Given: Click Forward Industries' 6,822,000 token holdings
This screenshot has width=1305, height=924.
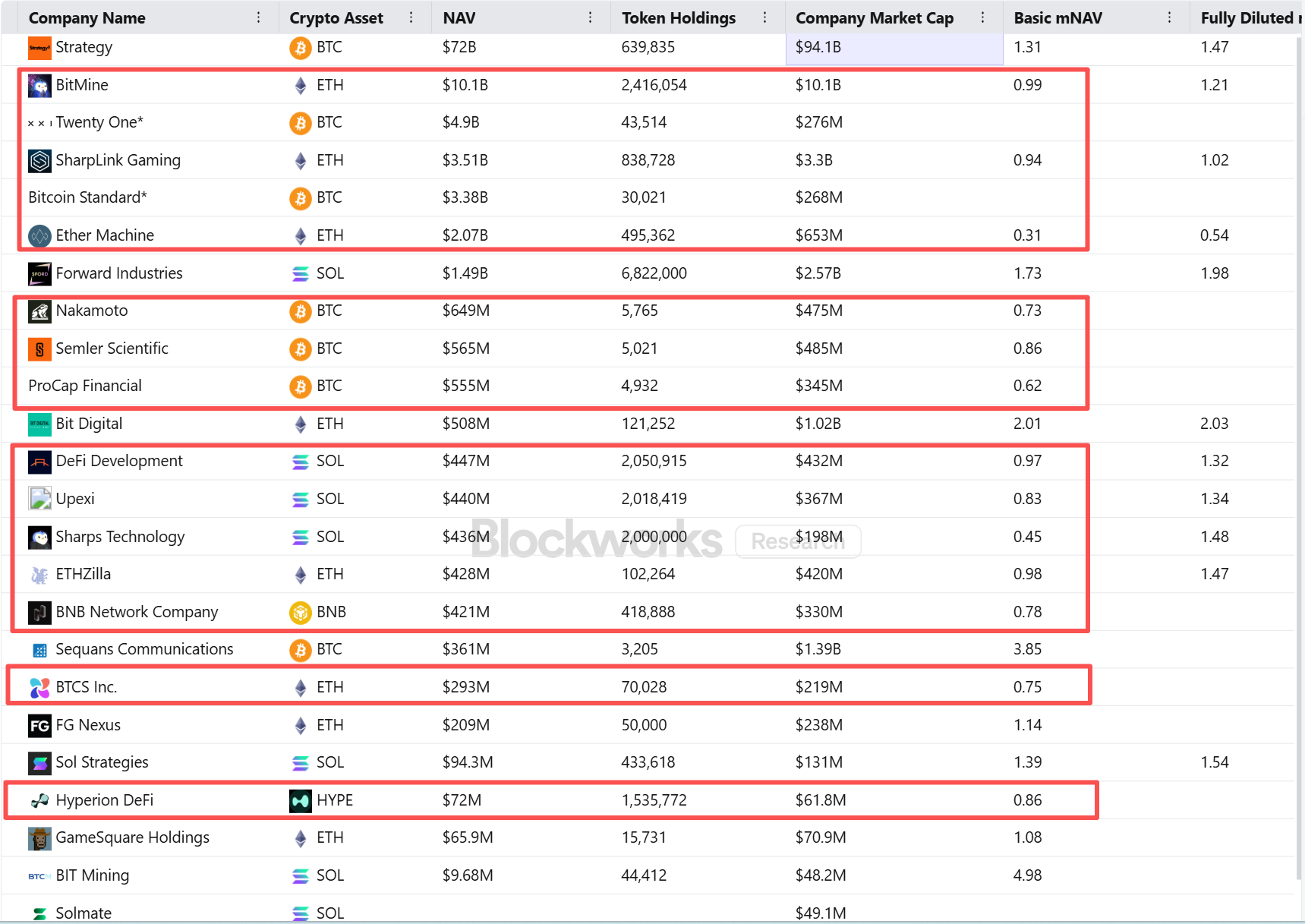Looking at the screenshot, I should [x=654, y=273].
